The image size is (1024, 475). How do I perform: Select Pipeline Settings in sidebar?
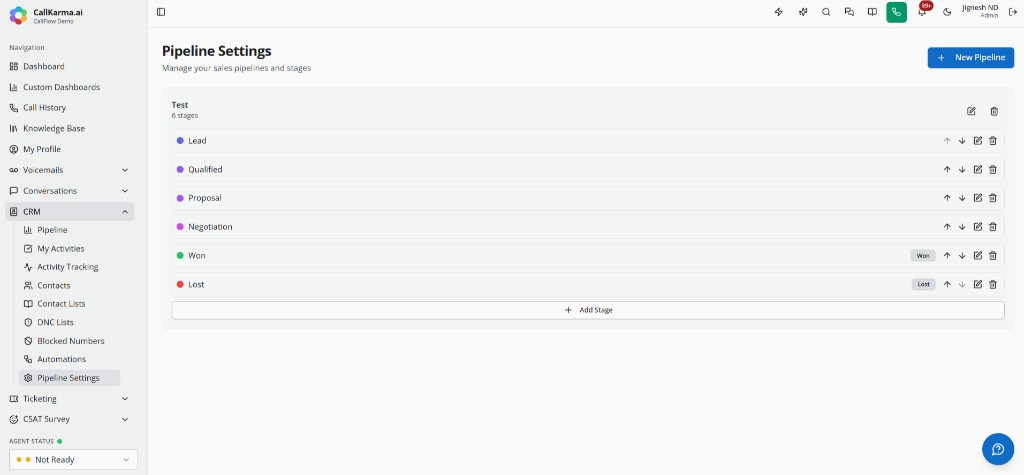70,378
